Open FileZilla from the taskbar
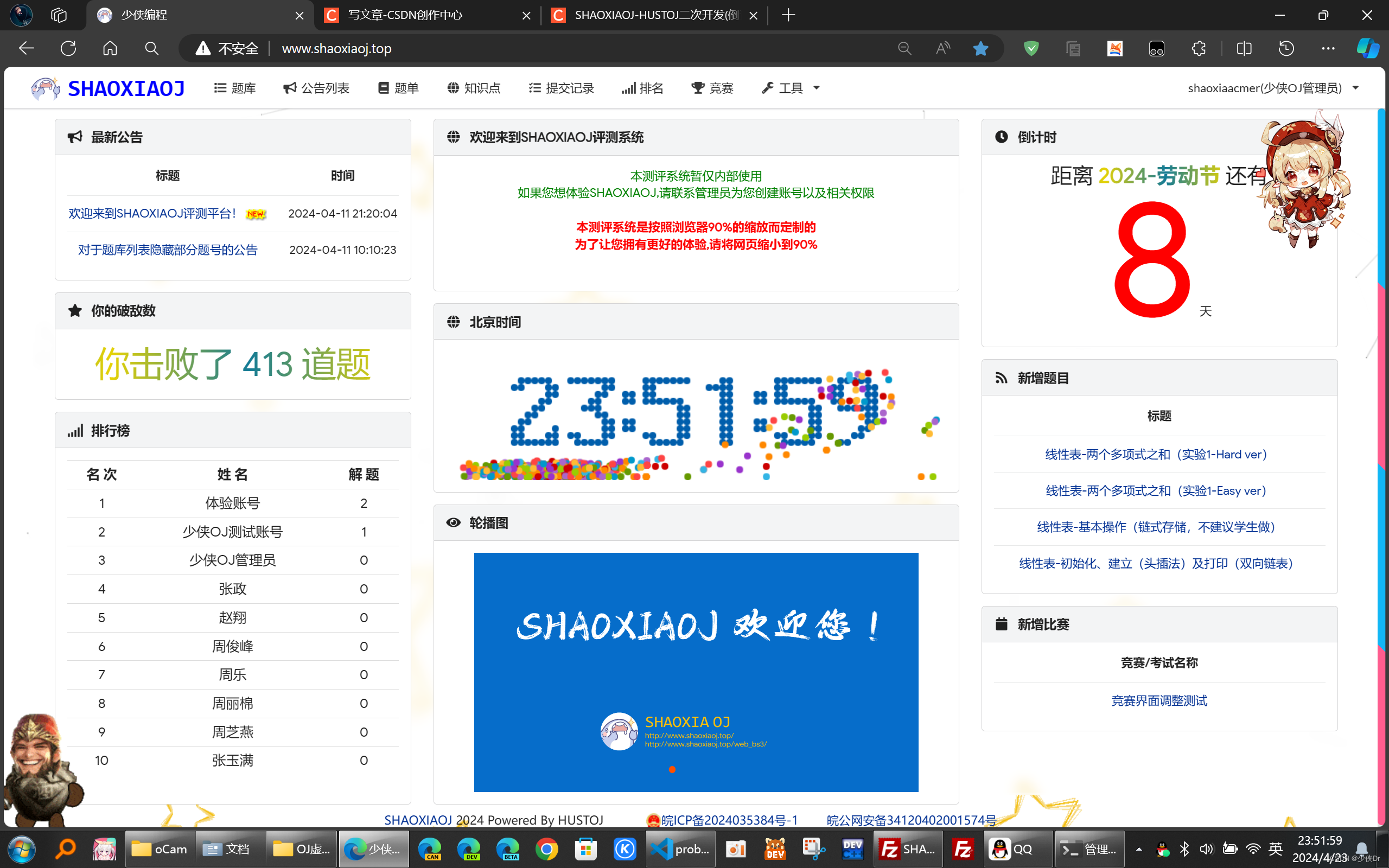The width and height of the screenshot is (1389, 868). (x=963, y=848)
